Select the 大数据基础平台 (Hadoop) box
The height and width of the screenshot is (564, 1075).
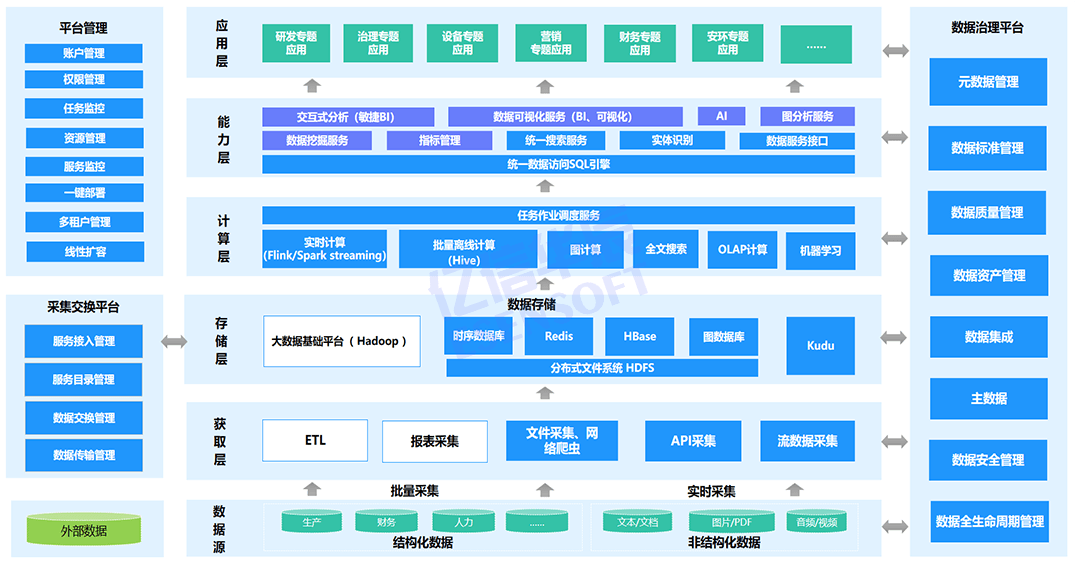(341, 341)
